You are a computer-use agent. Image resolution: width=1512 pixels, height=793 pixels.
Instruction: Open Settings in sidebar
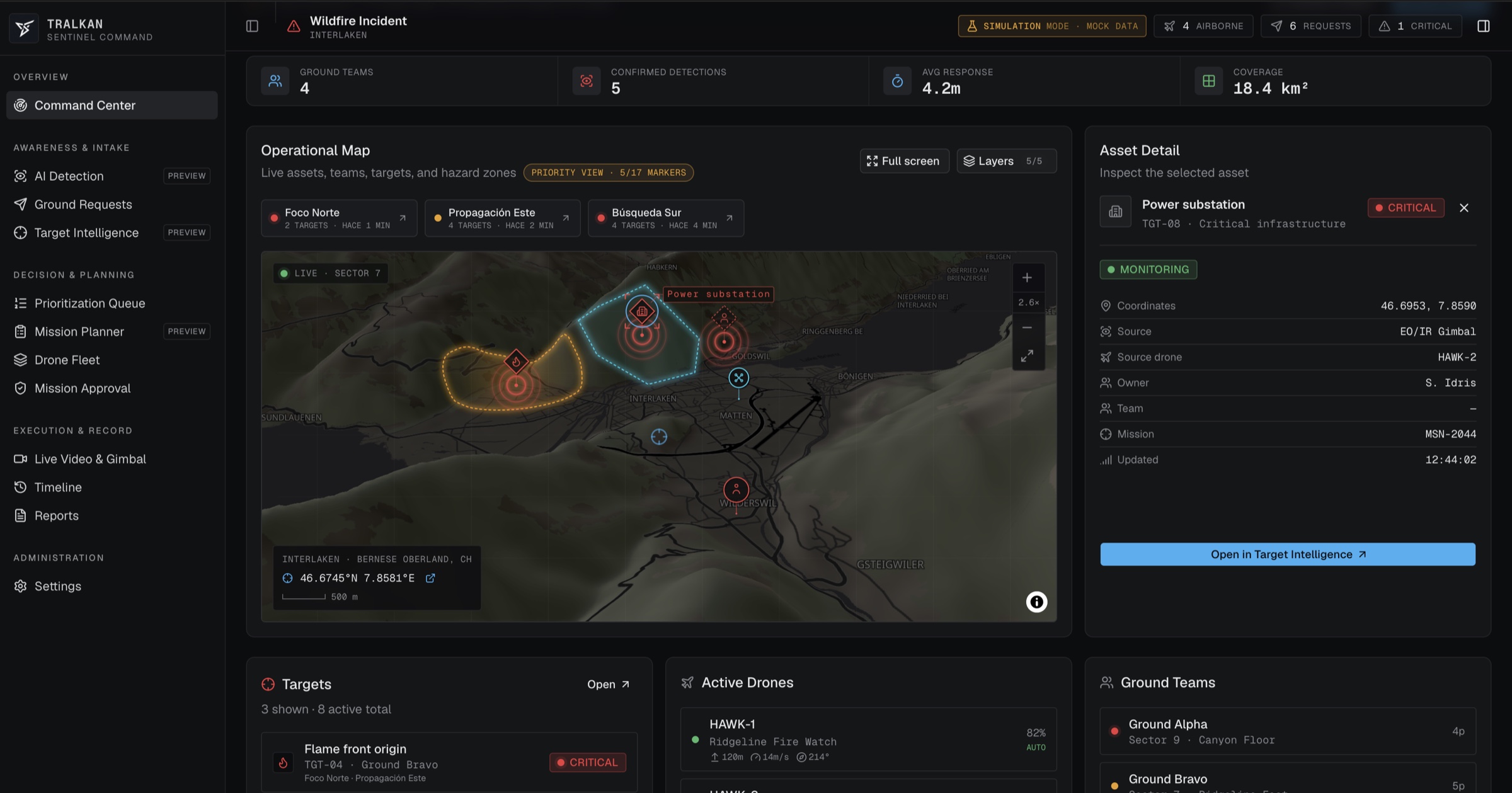(112, 586)
